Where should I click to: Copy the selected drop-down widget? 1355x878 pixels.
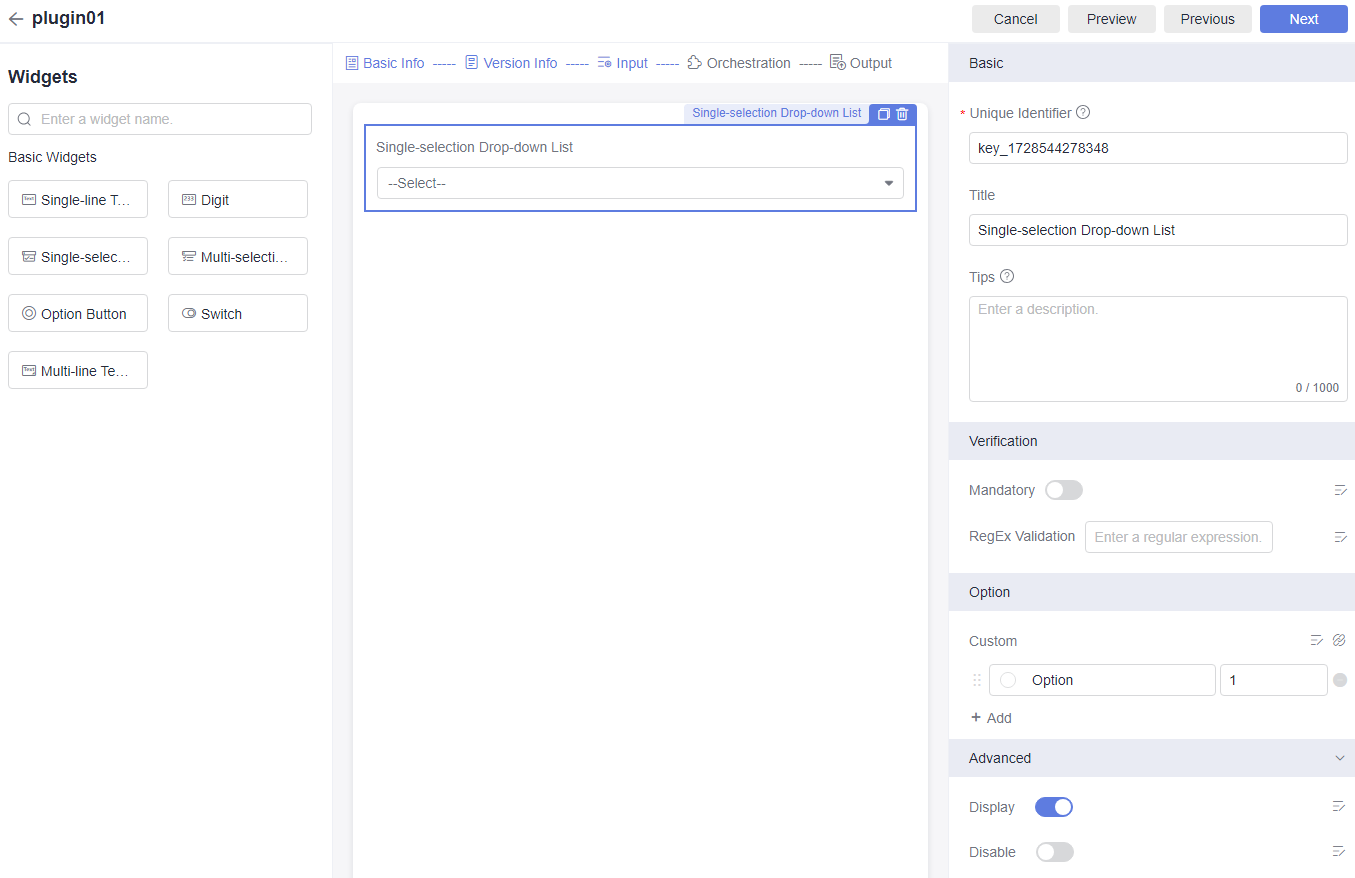883,114
